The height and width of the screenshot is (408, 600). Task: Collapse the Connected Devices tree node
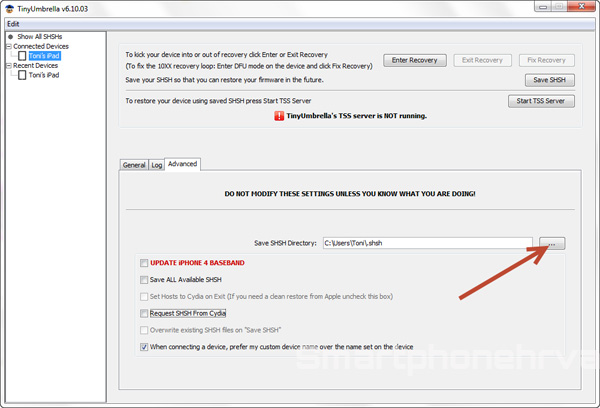pyautogui.click(x=8, y=46)
